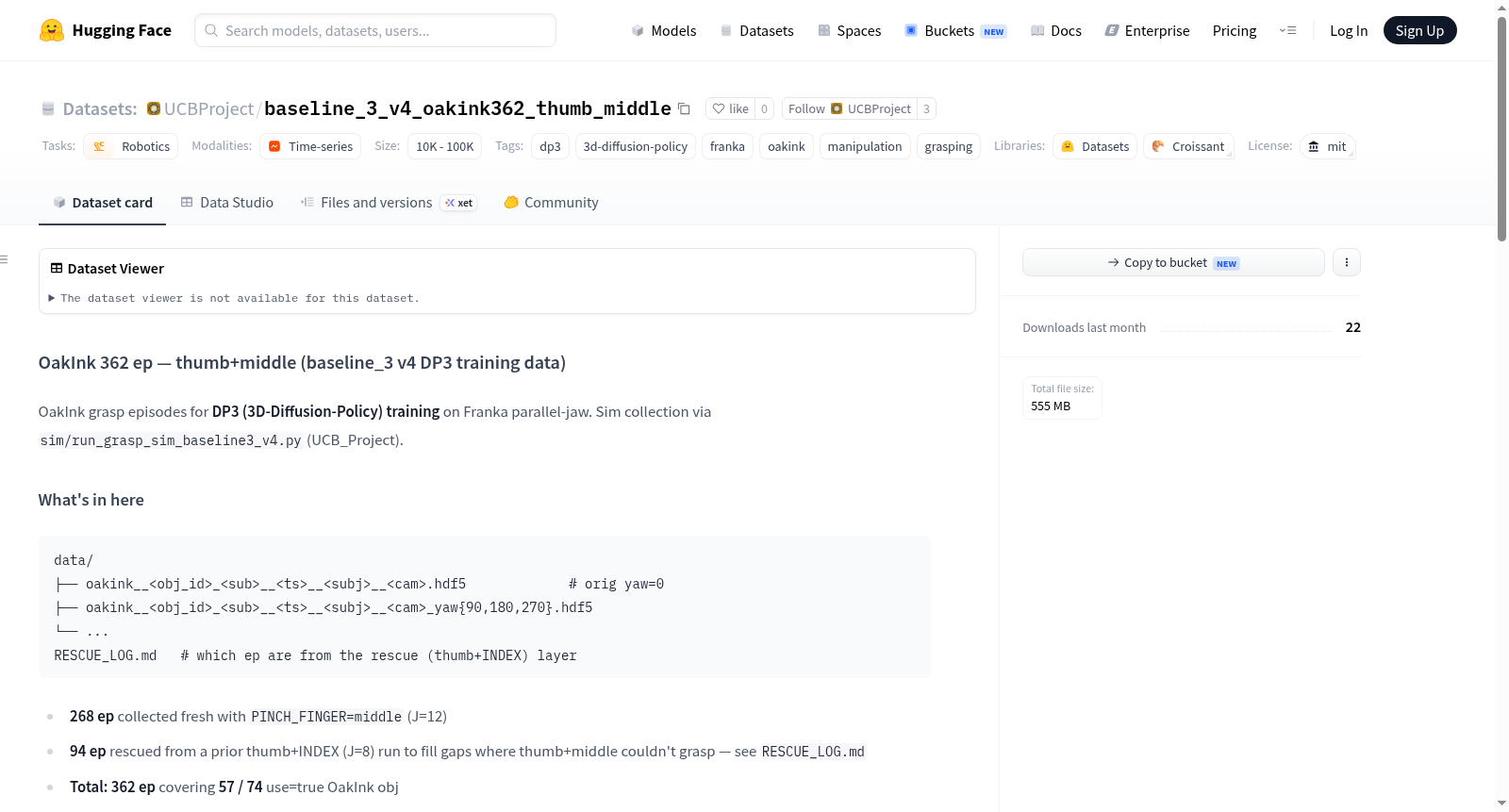Viewport: 1509px width, 812px height.
Task: Click the OakInk 362 ep title heading
Action: click(302, 362)
